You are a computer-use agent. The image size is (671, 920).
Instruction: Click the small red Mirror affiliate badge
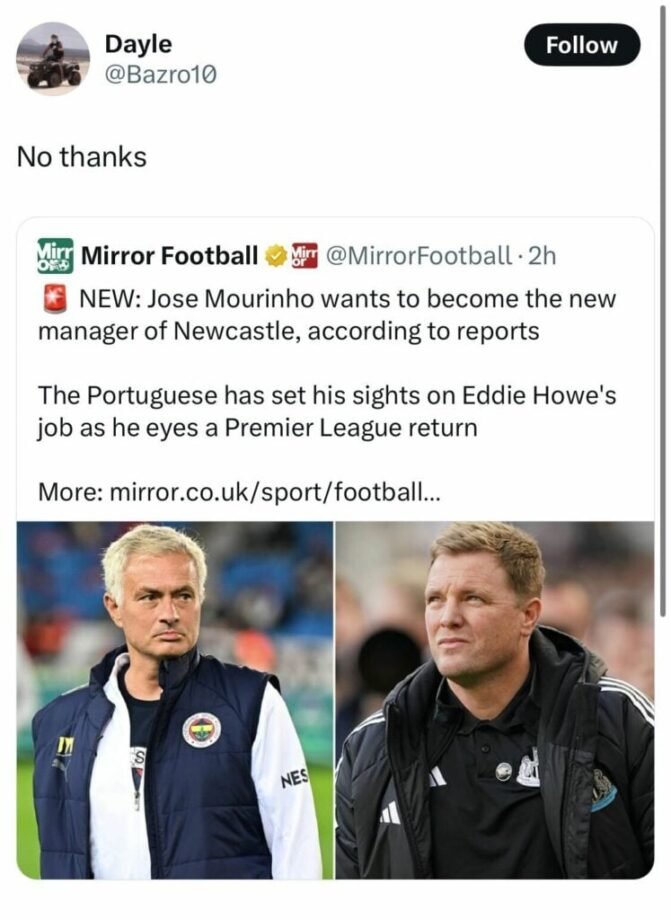coord(302,256)
